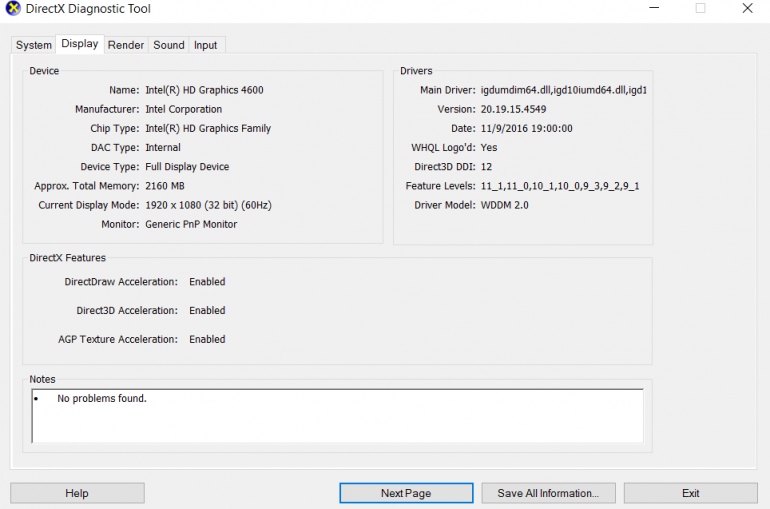Click the Notes text box

(337, 416)
